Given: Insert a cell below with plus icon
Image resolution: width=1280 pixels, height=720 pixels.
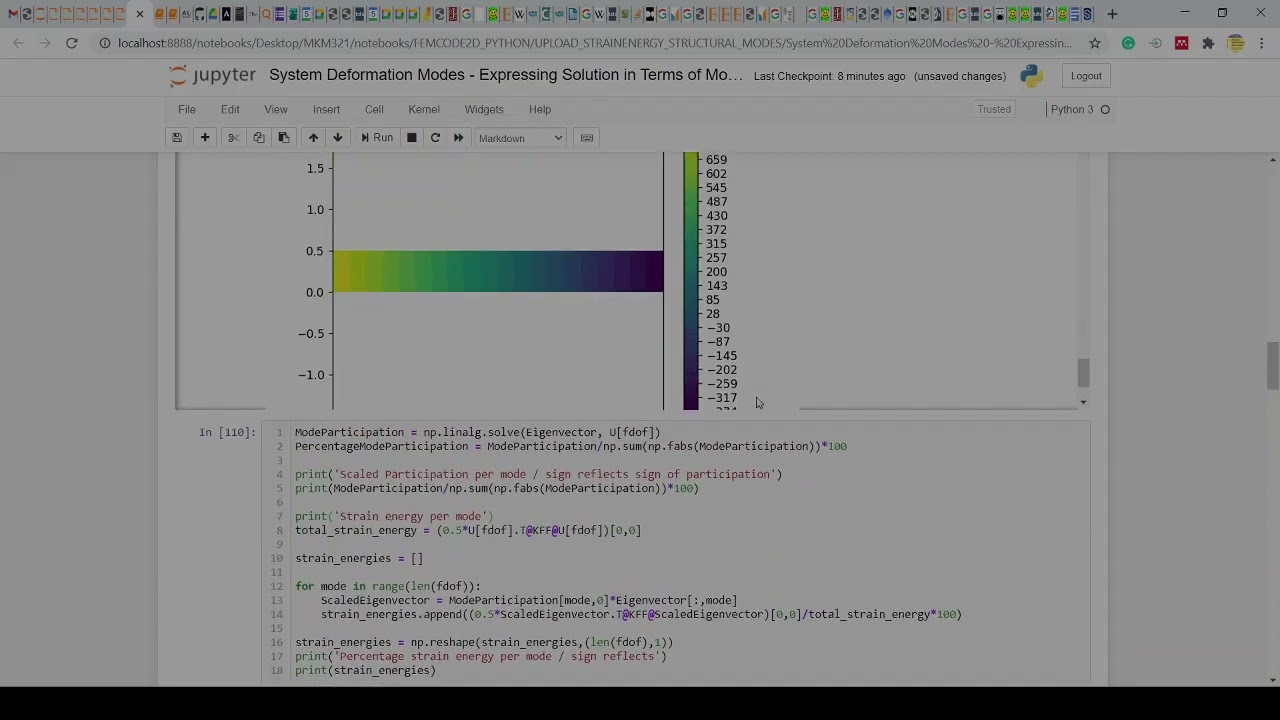Looking at the screenshot, I should (205, 138).
